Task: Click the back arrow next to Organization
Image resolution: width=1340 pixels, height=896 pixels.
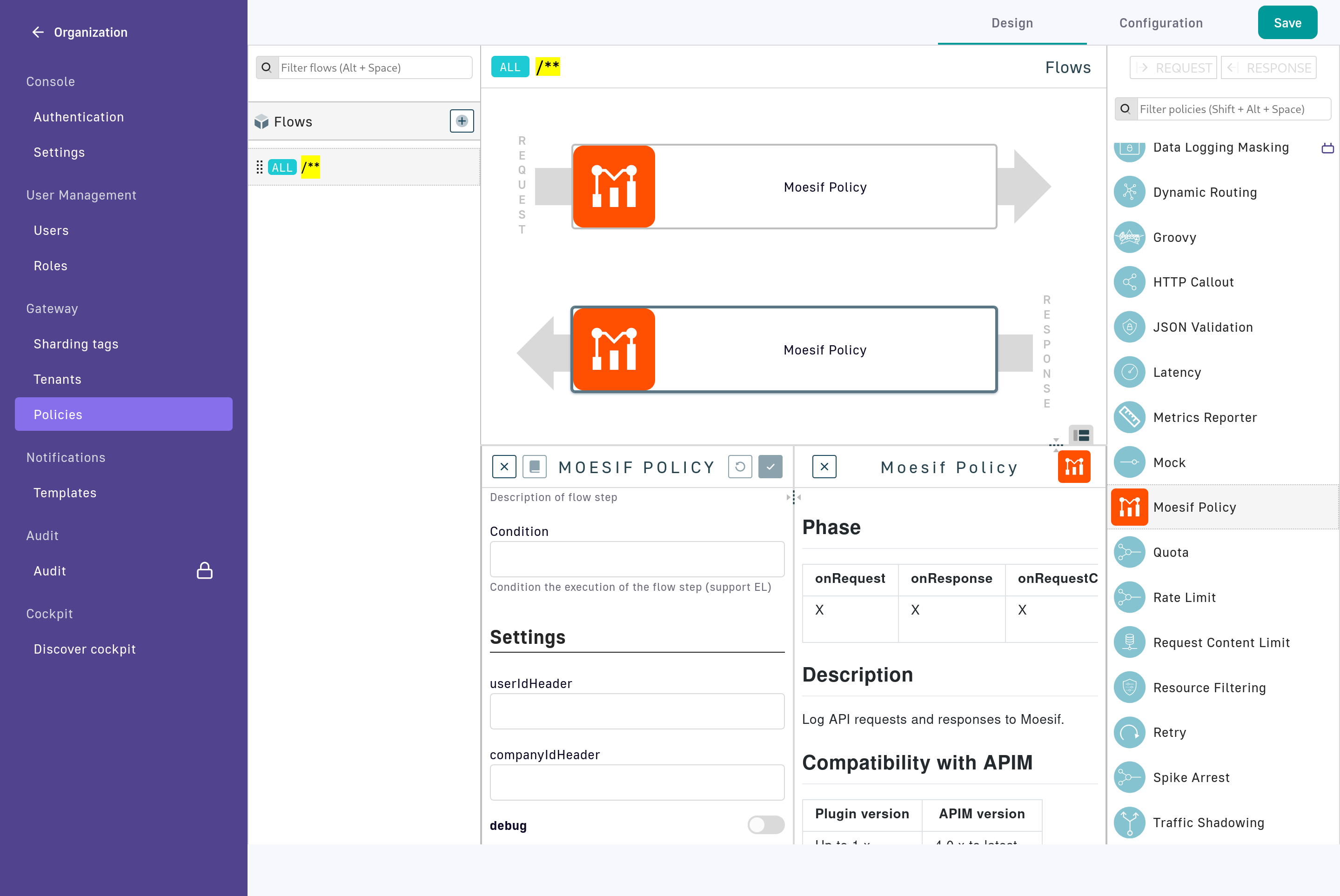Action: pyautogui.click(x=38, y=32)
